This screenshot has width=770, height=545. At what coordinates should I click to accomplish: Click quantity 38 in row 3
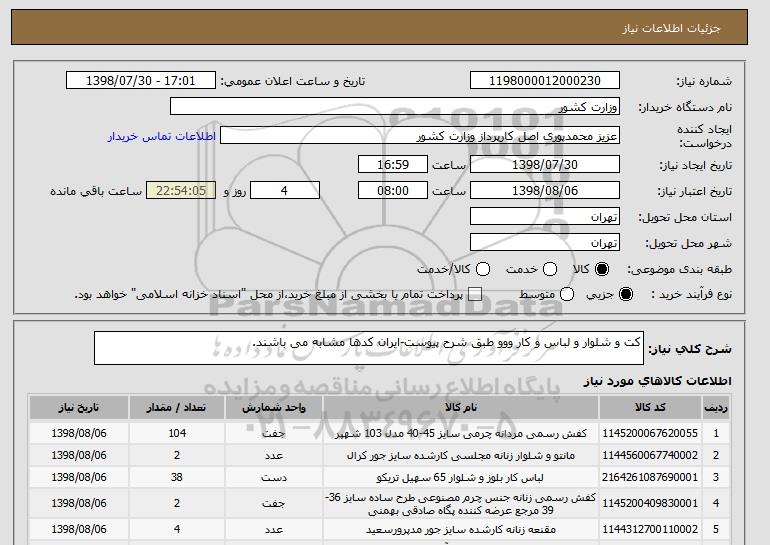pyautogui.click(x=177, y=477)
